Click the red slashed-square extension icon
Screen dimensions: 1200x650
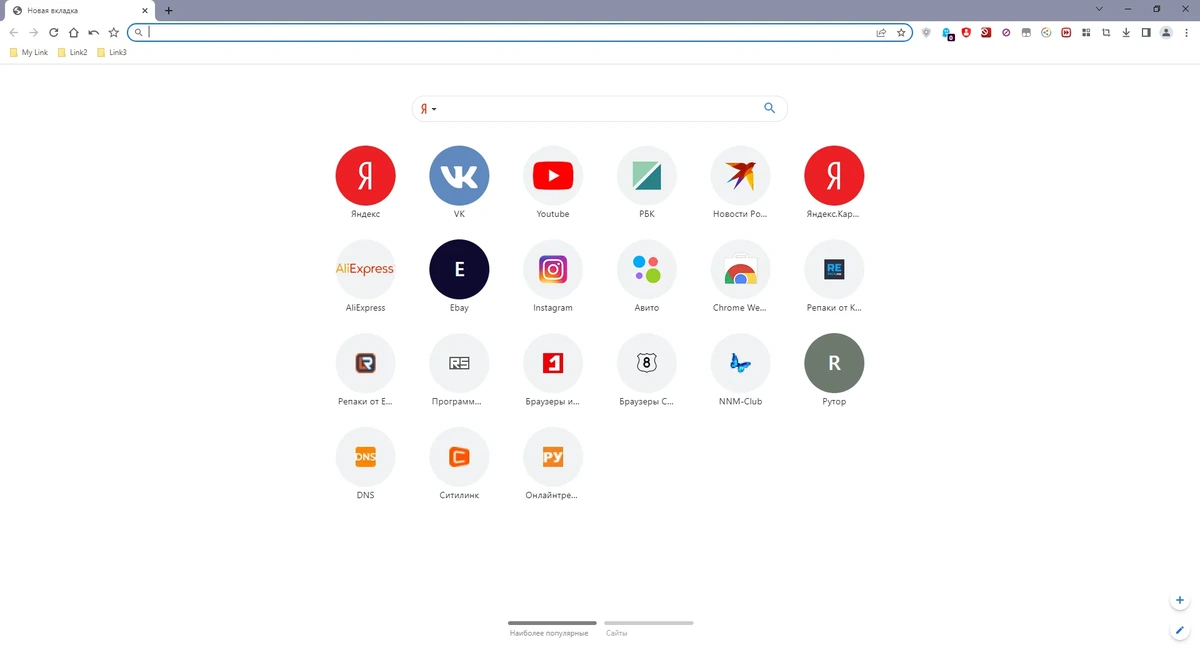tap(986, 32)
